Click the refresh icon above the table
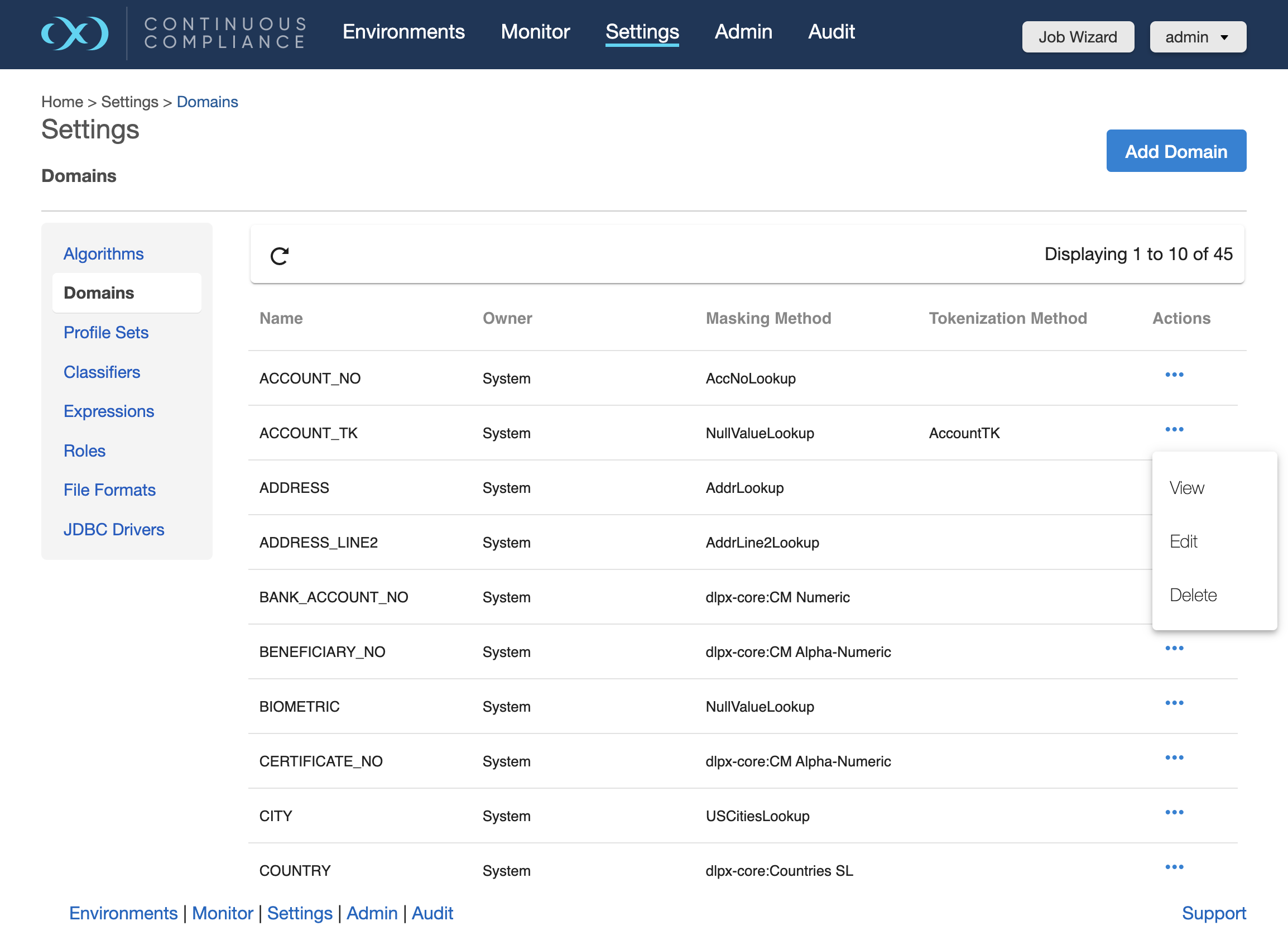This screenshot has width=1288, height=940. click(280, 256)
